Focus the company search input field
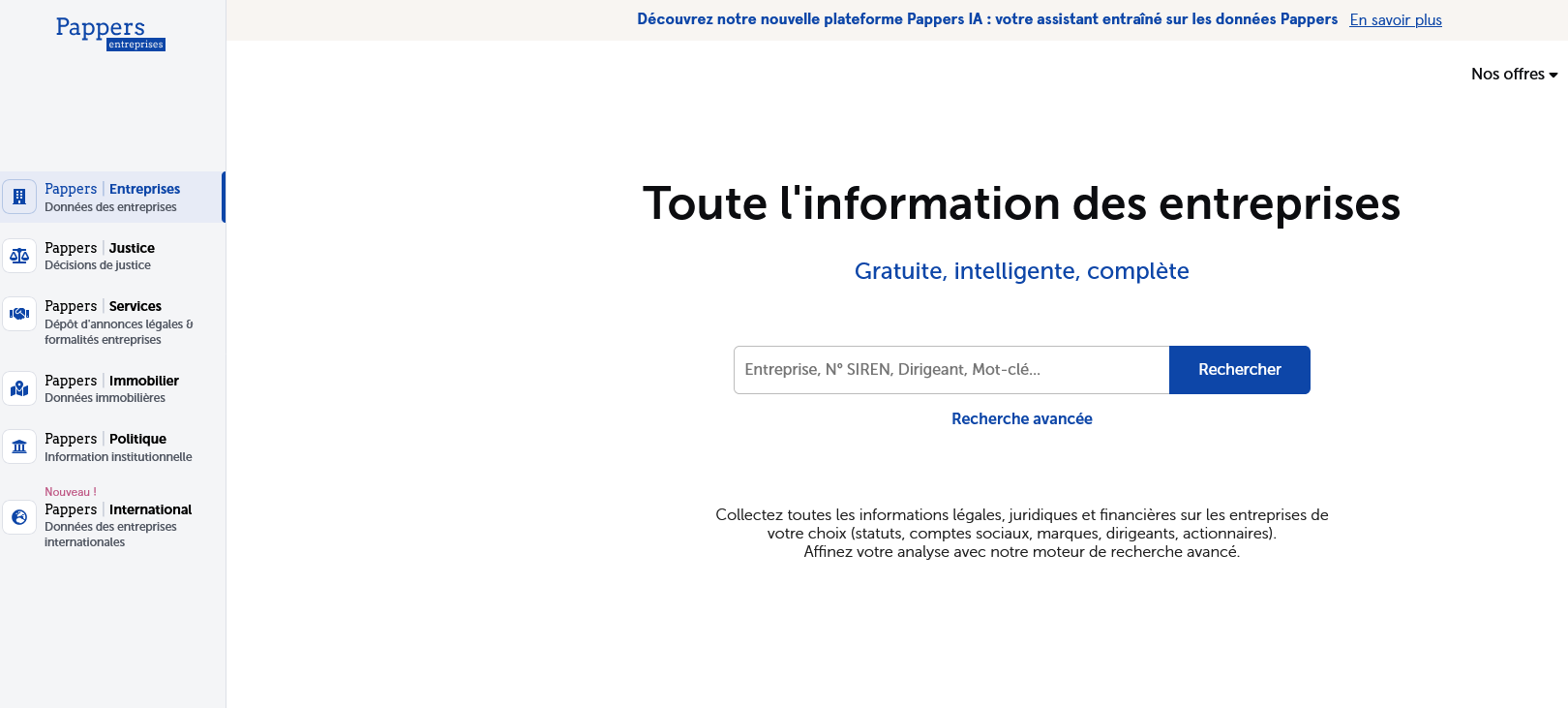 point(951,370)
